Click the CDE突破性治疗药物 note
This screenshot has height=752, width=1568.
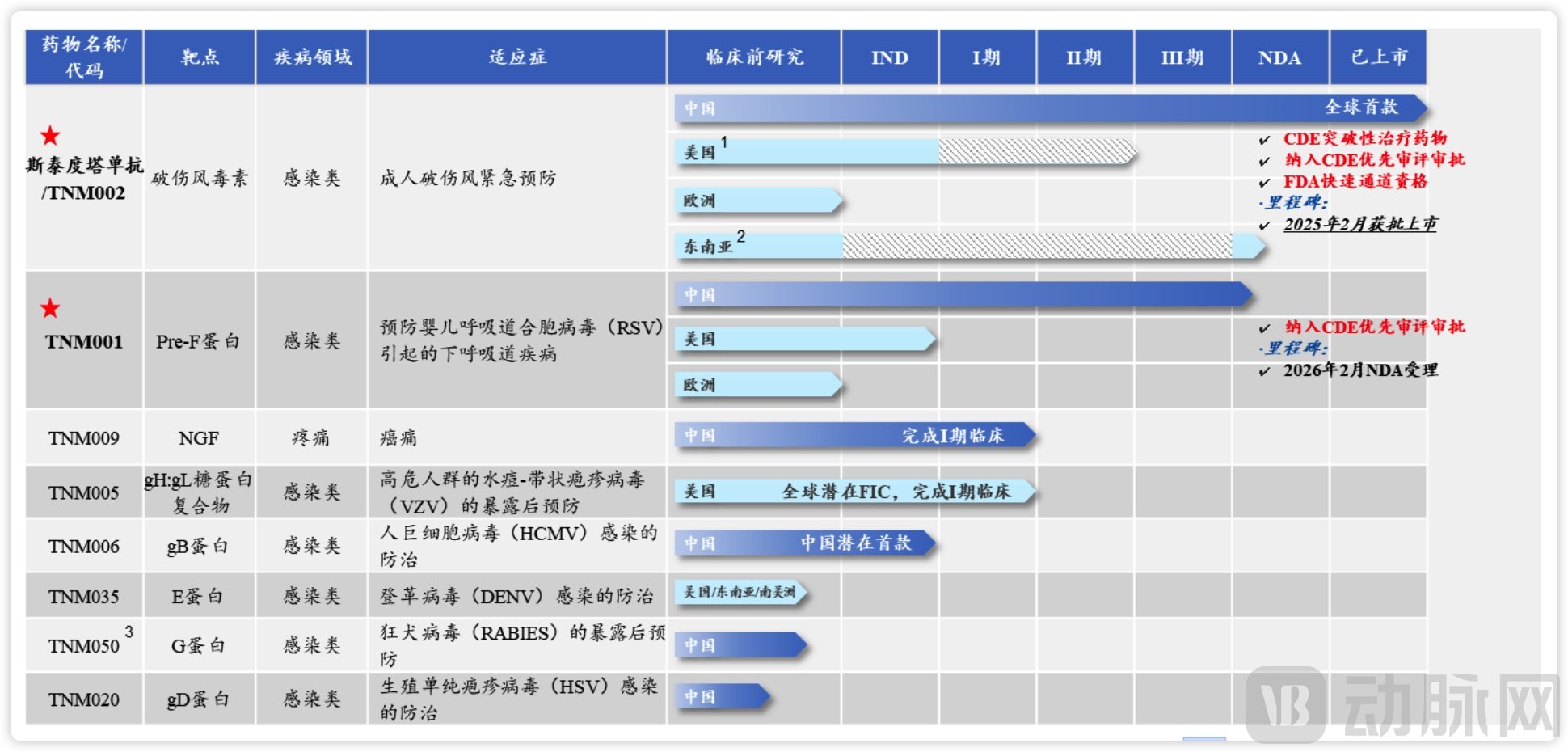click(1365, 138)
